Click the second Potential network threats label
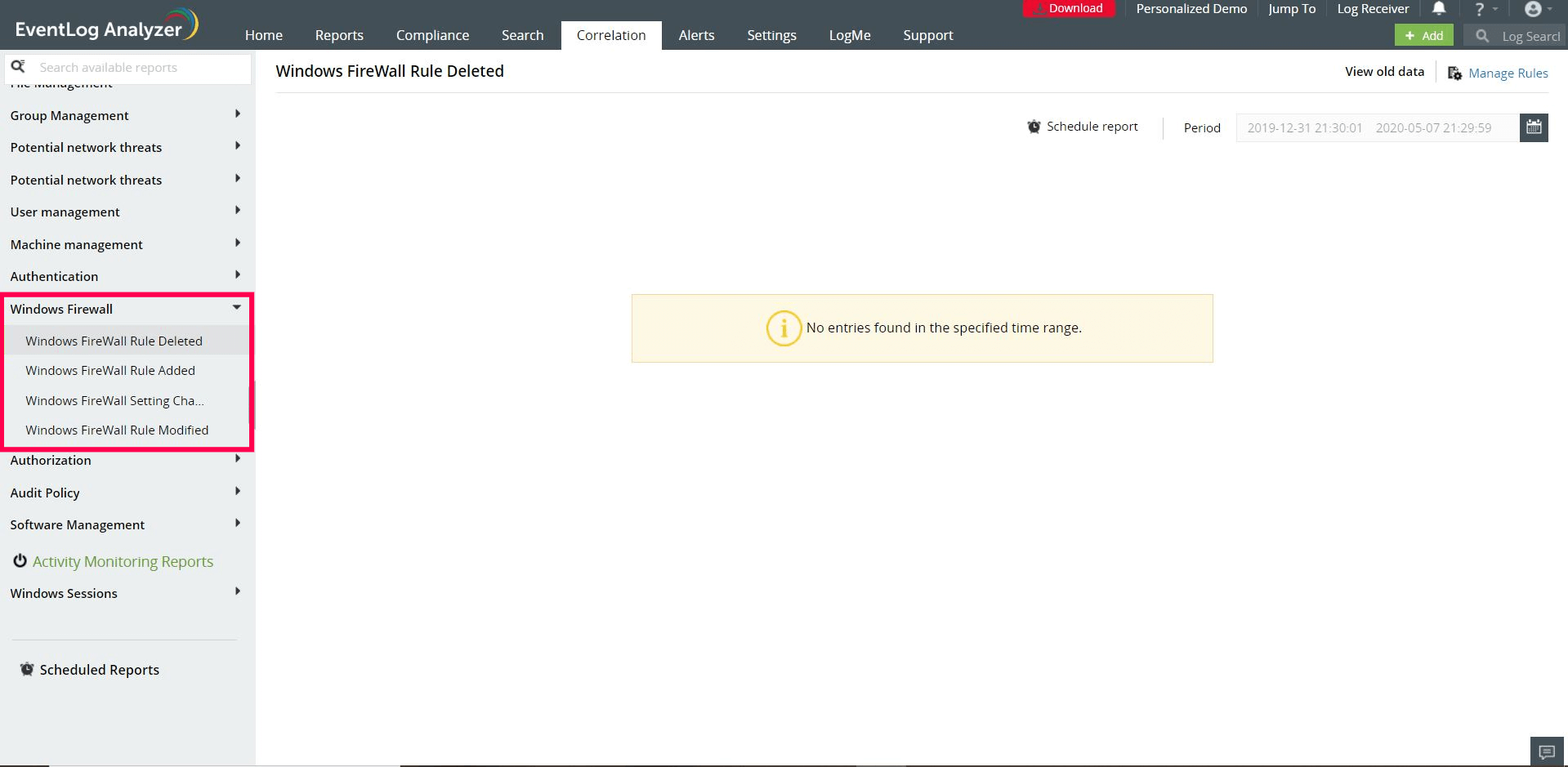1568x767 pixels. (x=86, y=180)
